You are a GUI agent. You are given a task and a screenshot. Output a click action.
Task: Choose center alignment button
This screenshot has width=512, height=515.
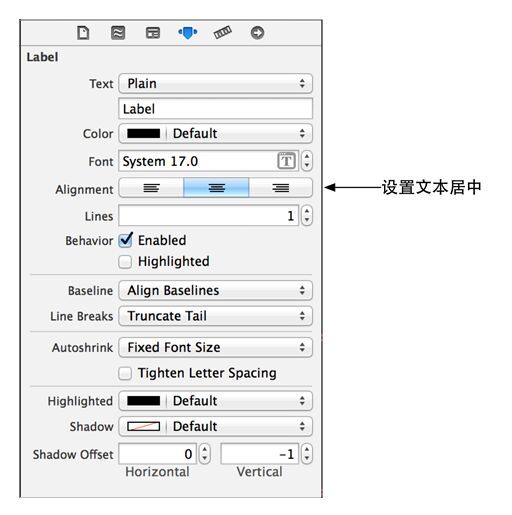pyautogui.click(x=216, y=188)
